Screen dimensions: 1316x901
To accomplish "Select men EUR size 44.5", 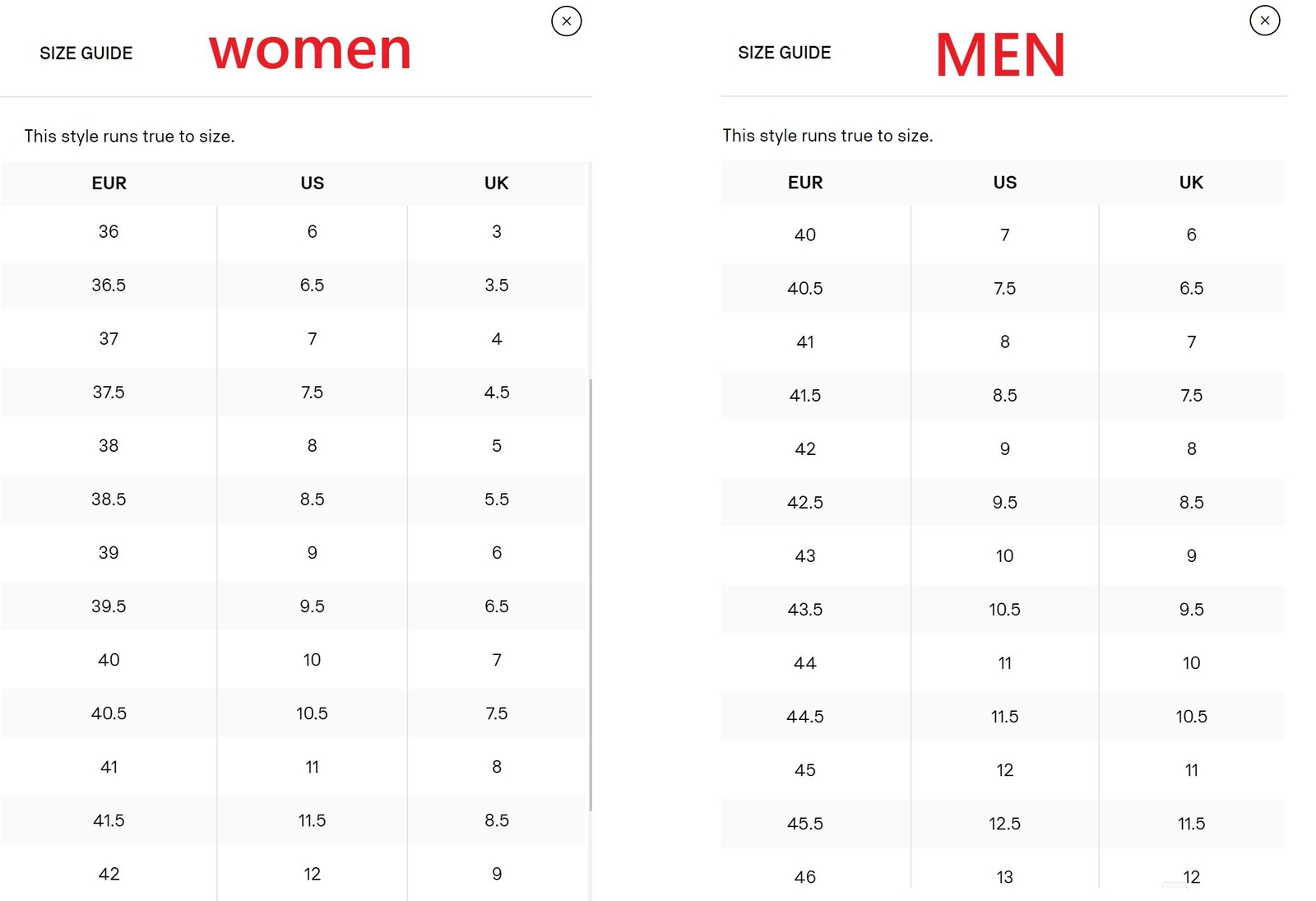I will (x=804, y=717).
